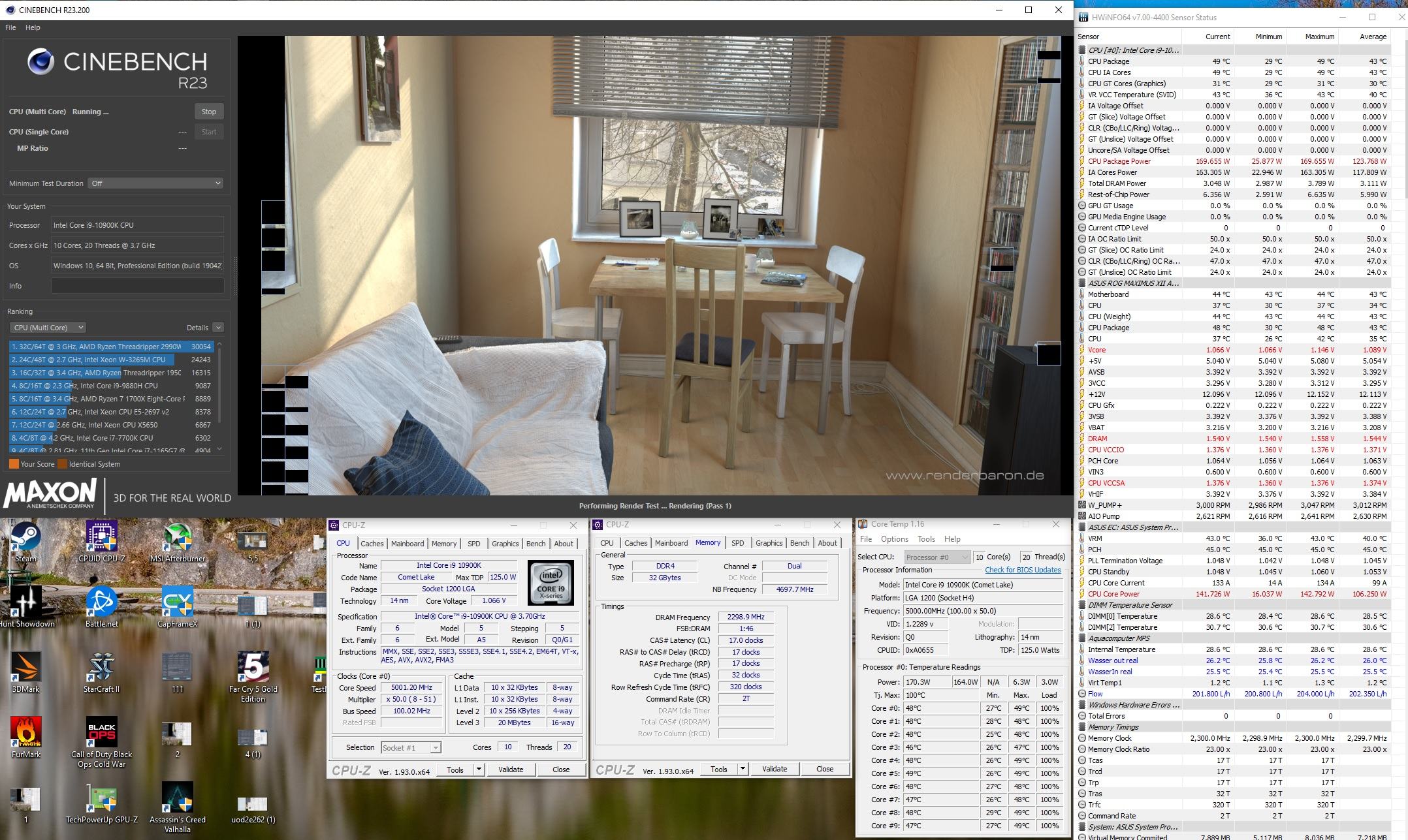Click the Flow sensor icon in HWiNFO

pos(1083,694)
